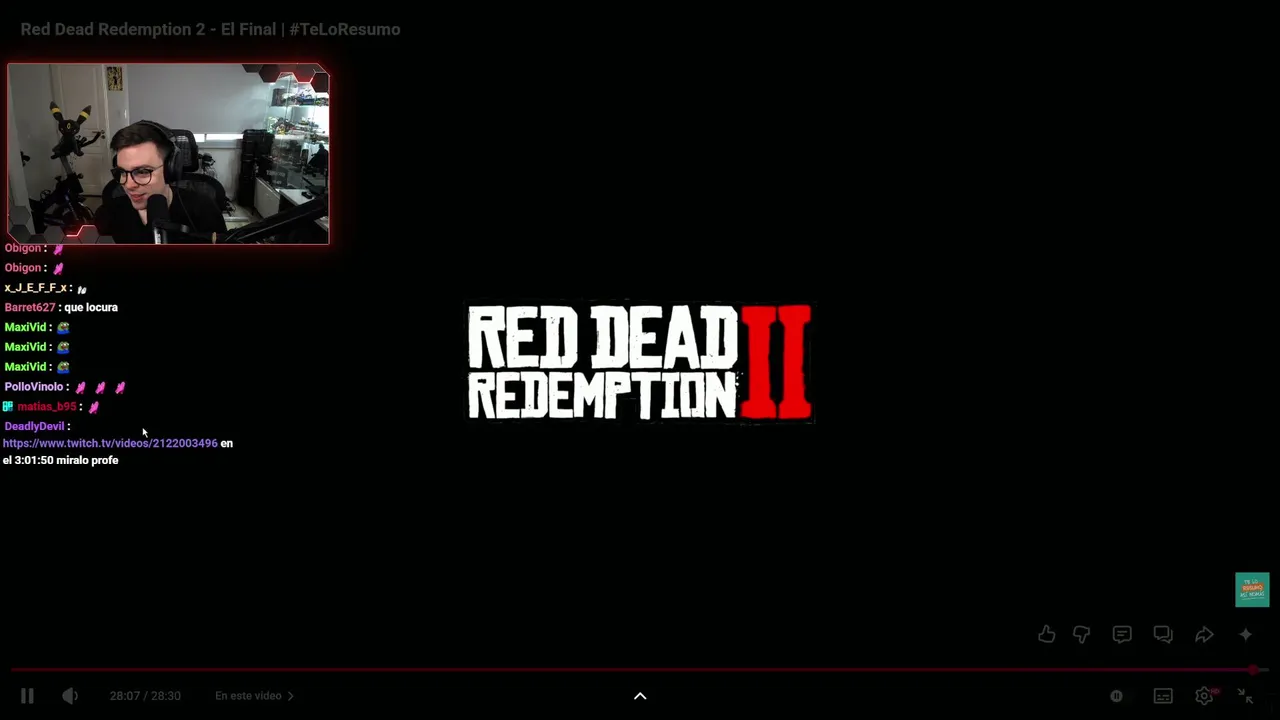The height and width of the screenshot is (720, 1280).
Task: Mute the video volume
Action: point(70,696)
